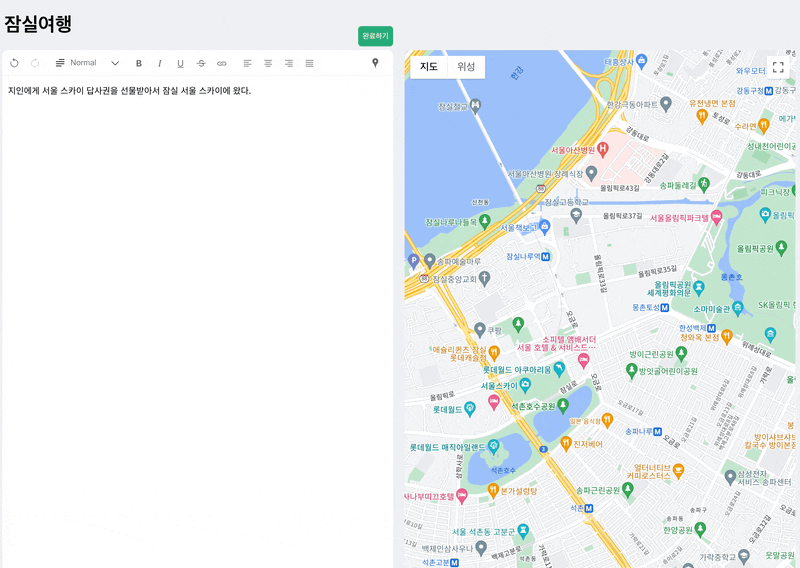Click the 잠실여행 page title

pos(38,23)
